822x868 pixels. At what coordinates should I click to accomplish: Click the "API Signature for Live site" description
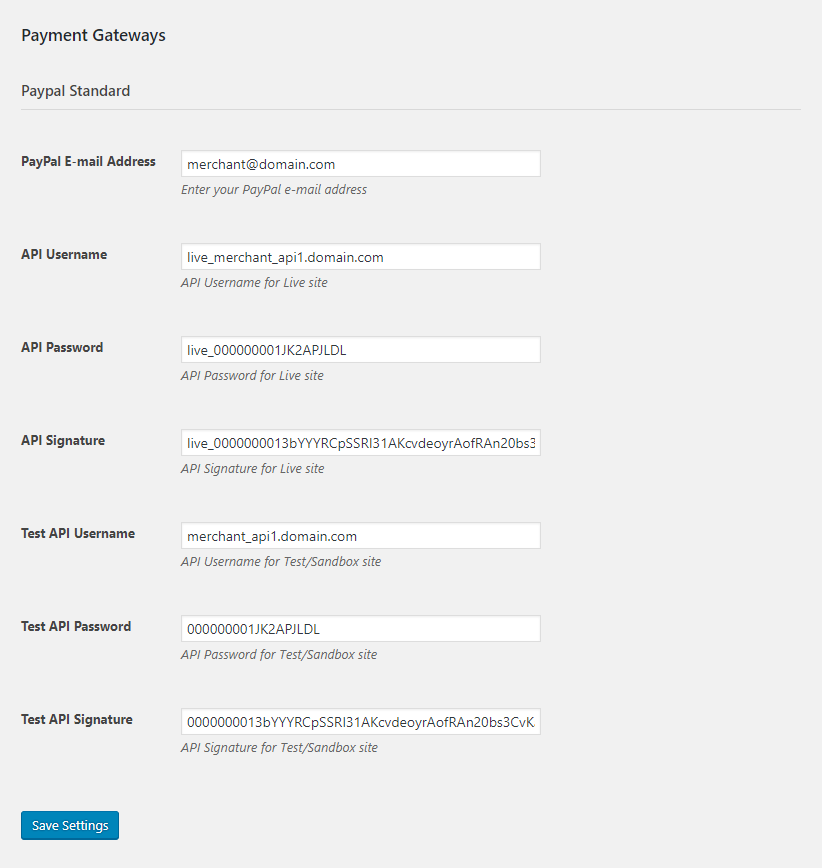point(252,469)
